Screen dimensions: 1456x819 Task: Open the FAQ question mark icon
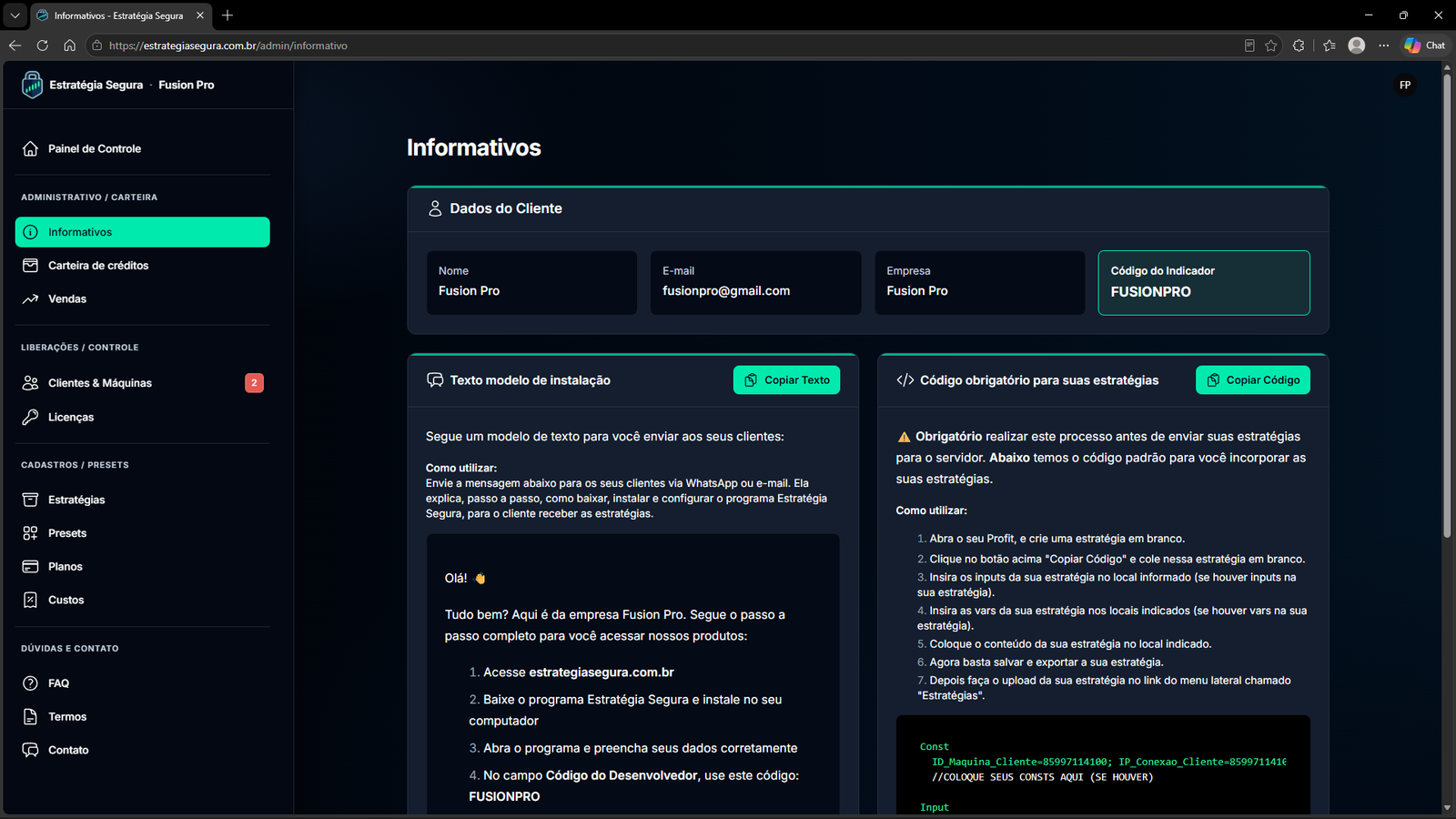(30, 683)
